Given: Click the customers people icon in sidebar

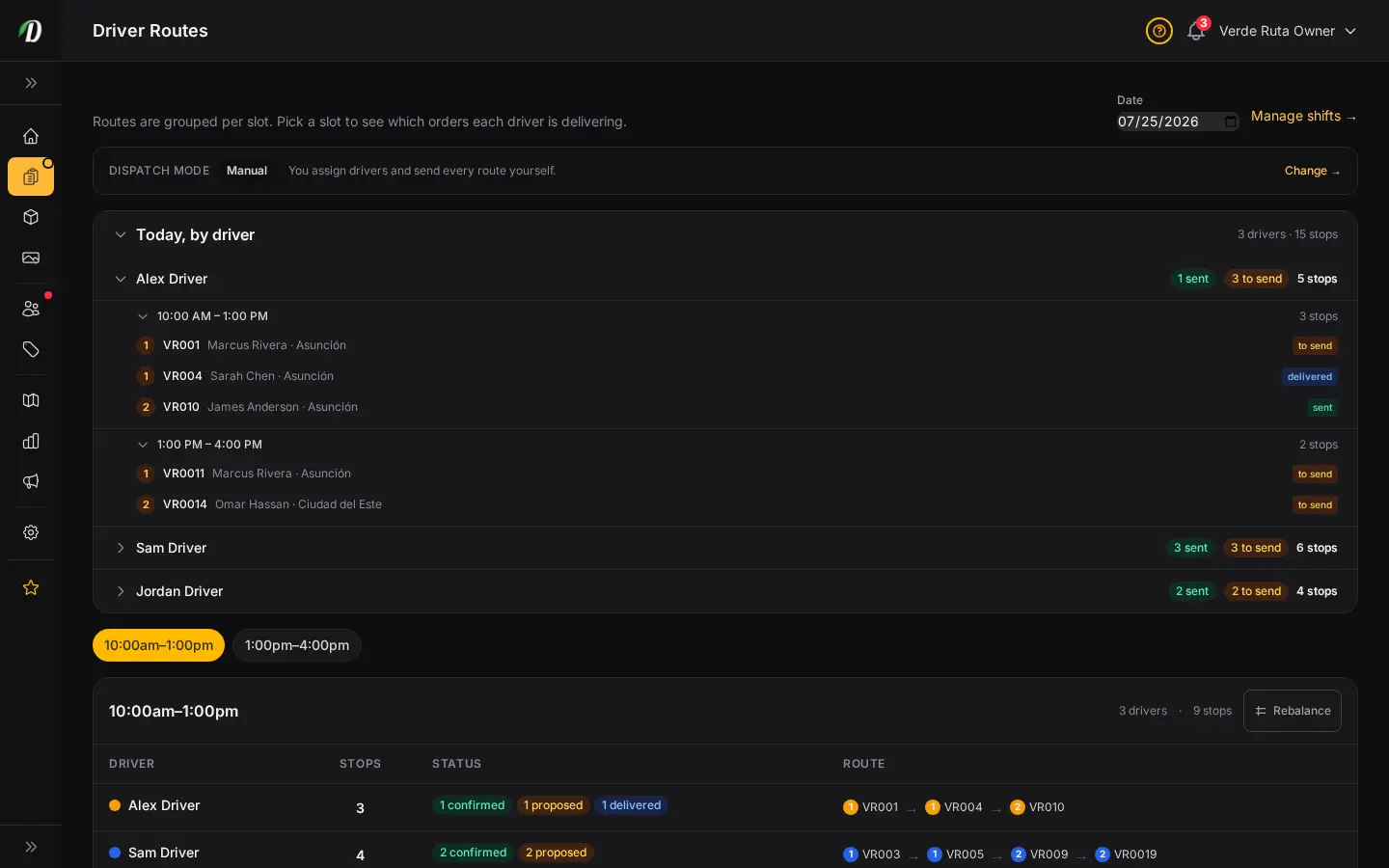Looking at the screenshot, I should [31, 309].
